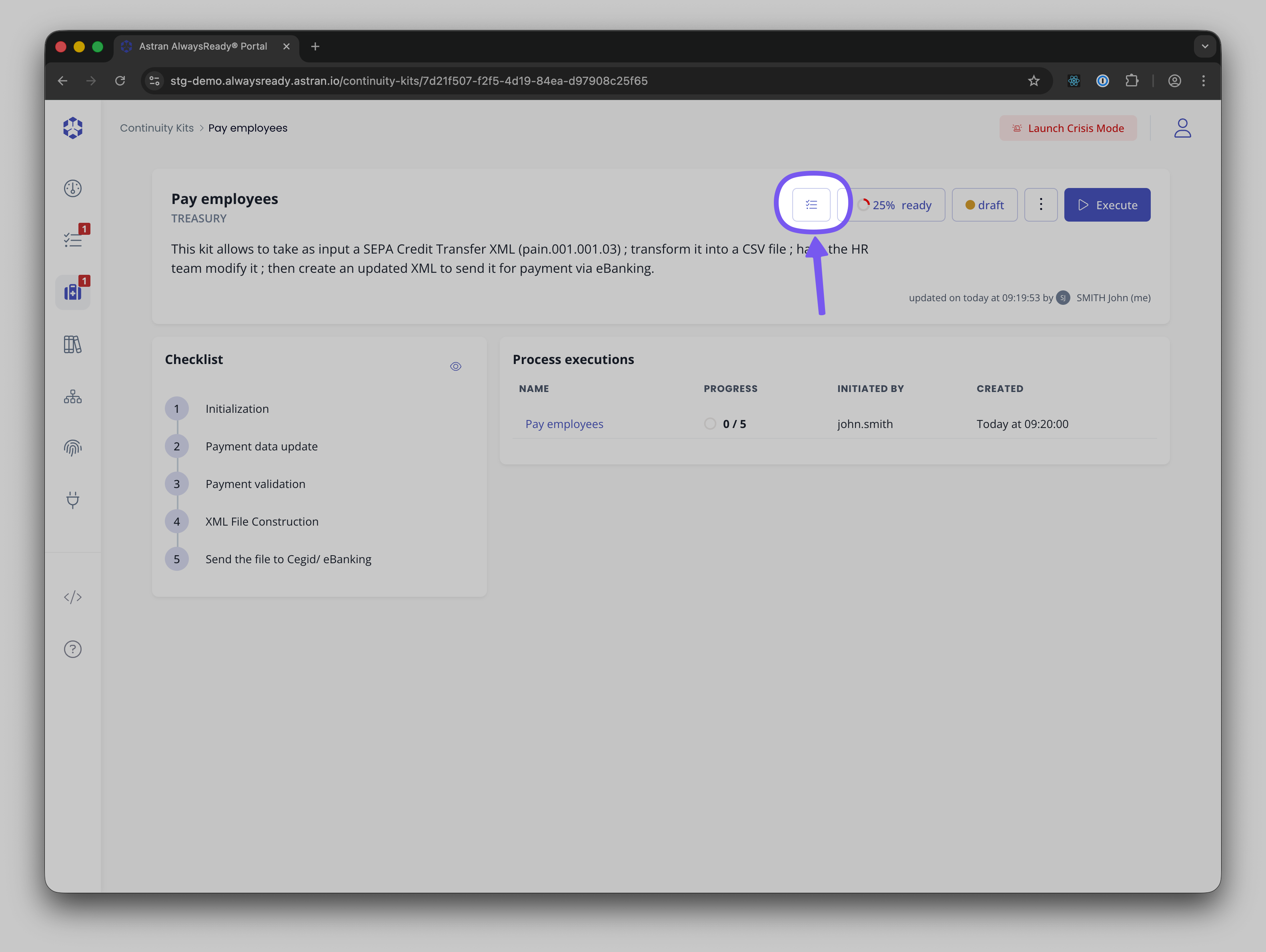Click the library books icon in sidebar
The image size is (1266, 952).
(73, 344)
